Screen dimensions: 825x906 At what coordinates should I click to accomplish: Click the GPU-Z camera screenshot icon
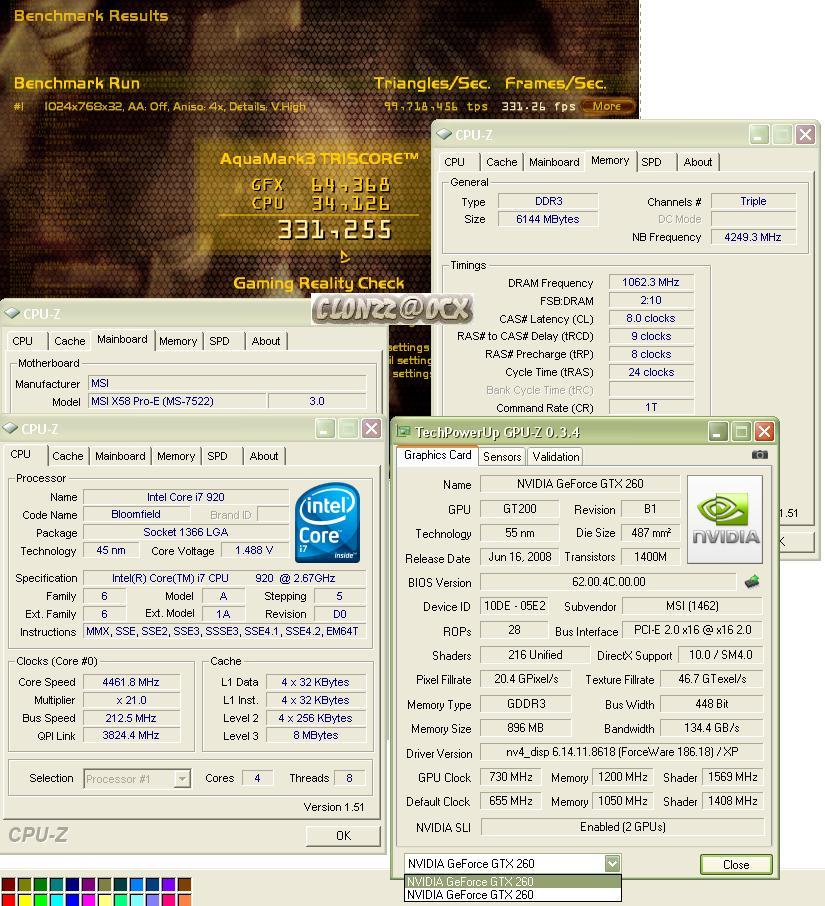pyautogui.click(x=759, y=455)
